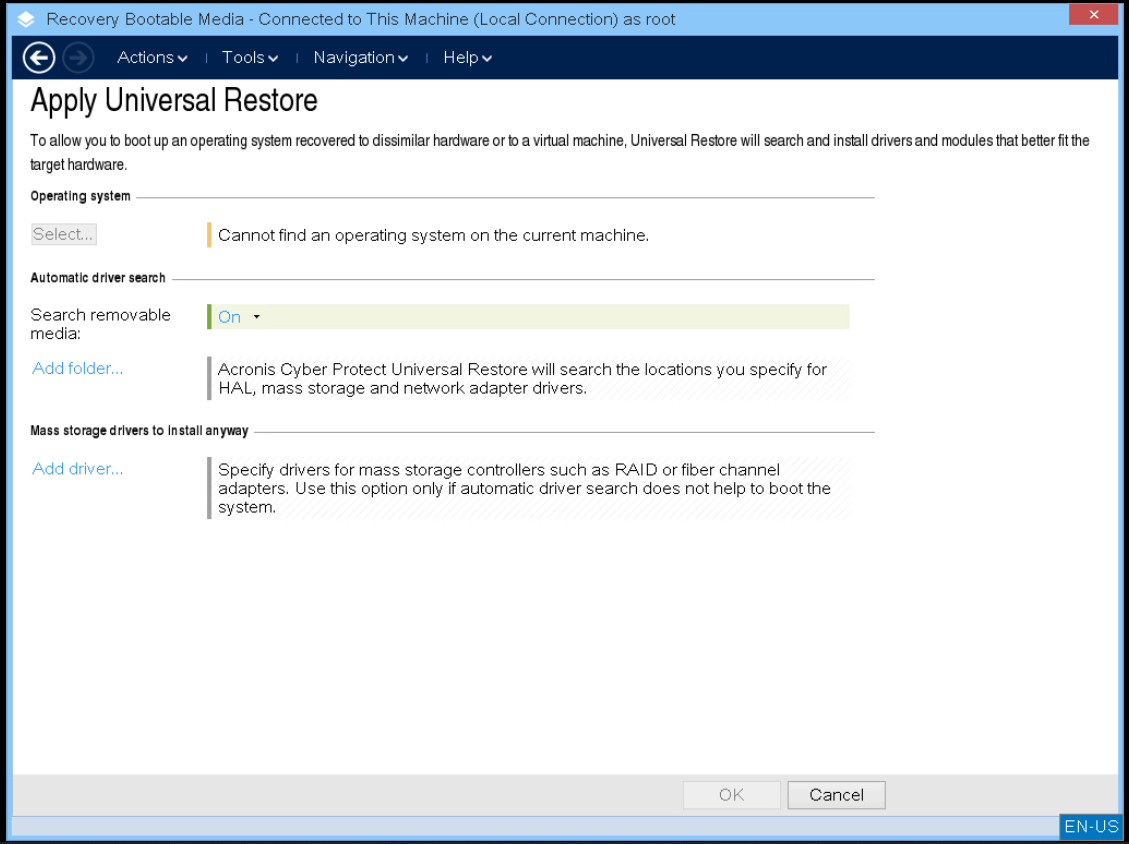Image resolution: width=1129 pixels, height=844 pixels.
Task: Click the Add driver... link
Action: pos(77,468)
